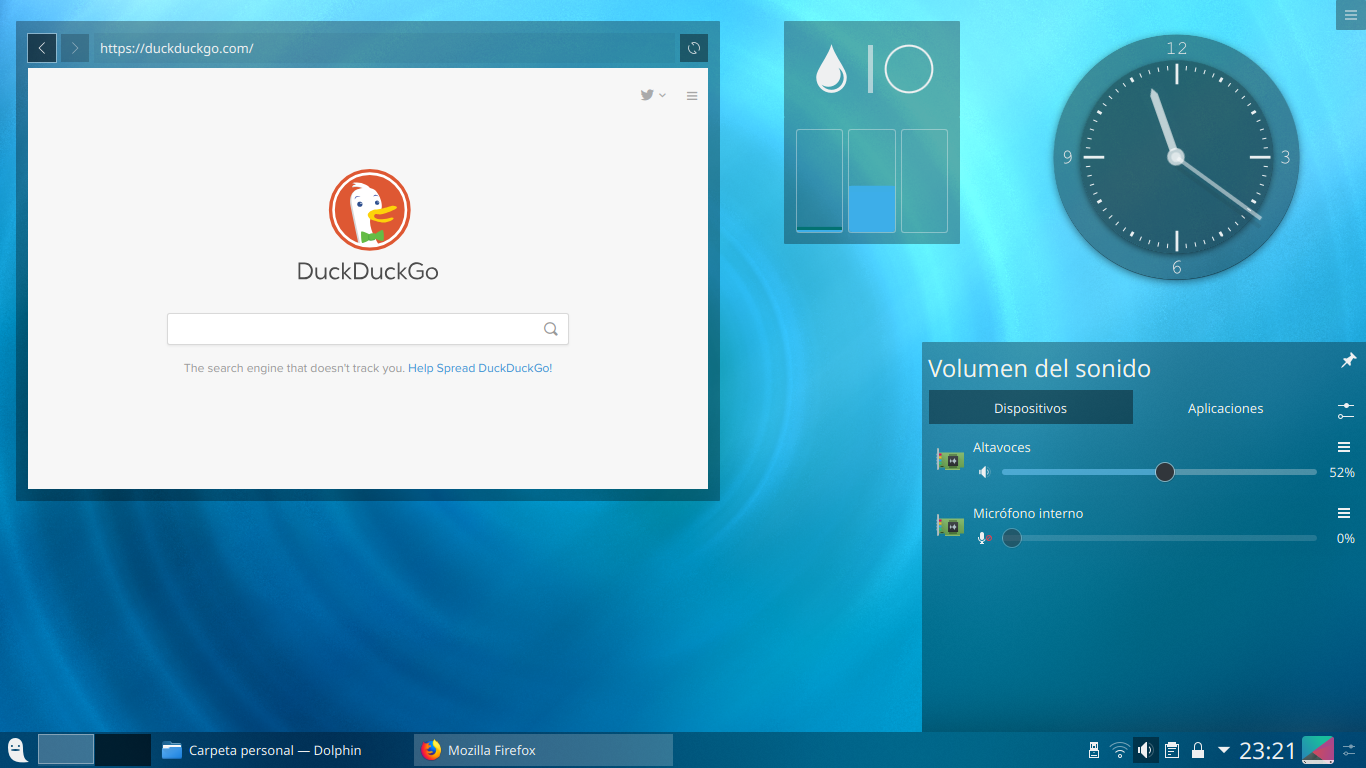Image resolution: width=1366 pixels, height=768 pixels.
Task: Open the DuckDuckGo hamburger menu
Action: 692,96
